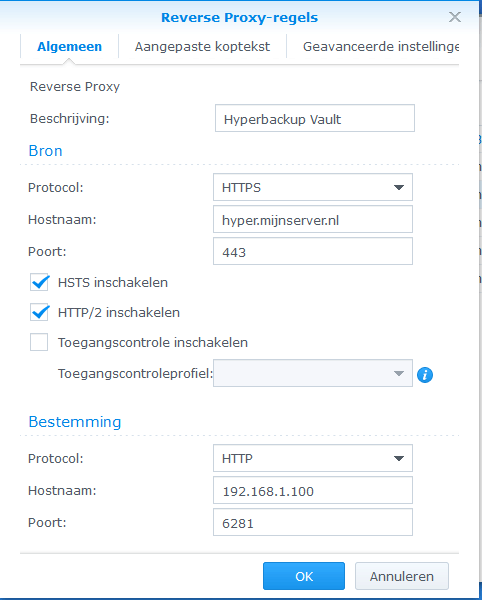482x600 pixels.
Task: Click the Reverse Proxy-regels title text
Action: coord(239,18)
